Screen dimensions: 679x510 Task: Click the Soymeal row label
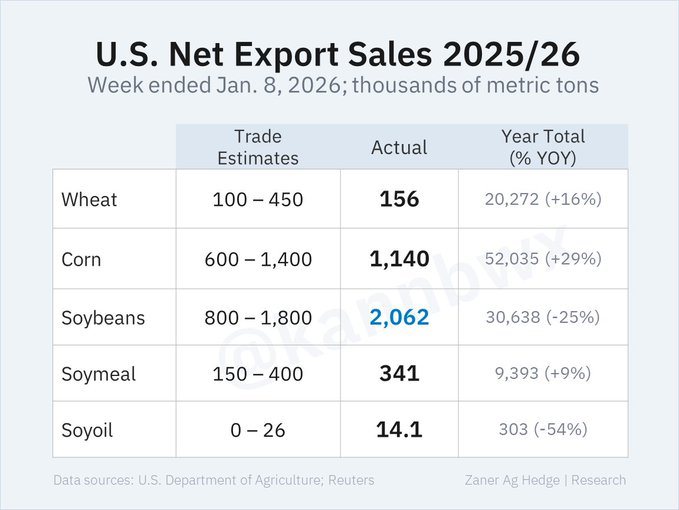(98, 374)
